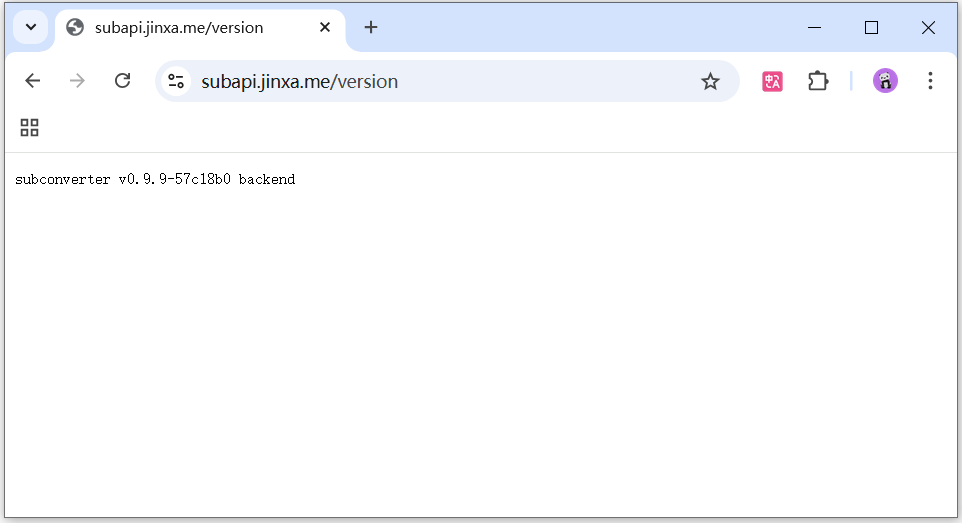Click the word 'subconverter' on the page

(62, 180)
